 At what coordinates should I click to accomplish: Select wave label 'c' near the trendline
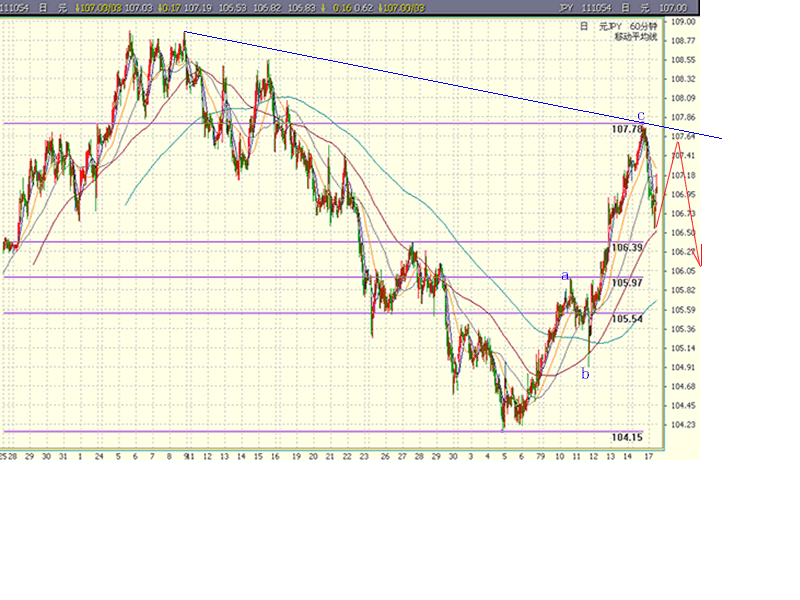pos(641,116)
